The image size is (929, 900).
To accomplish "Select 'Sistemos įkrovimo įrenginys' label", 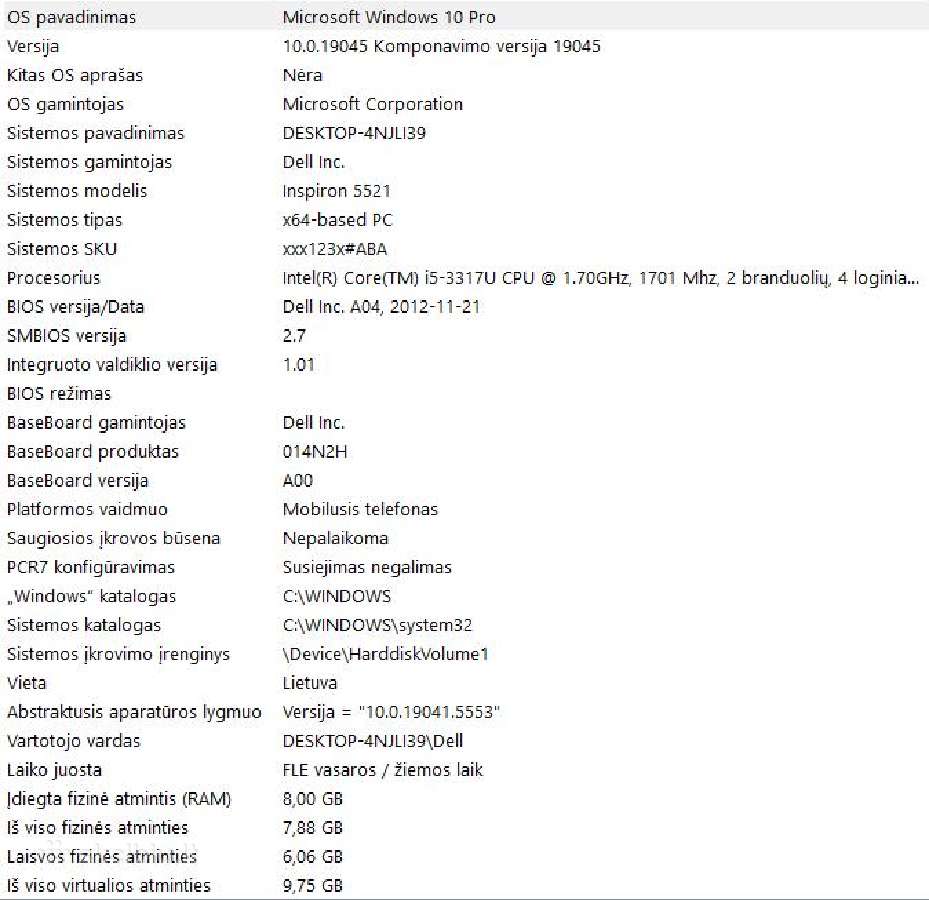I will pos(118,655).
